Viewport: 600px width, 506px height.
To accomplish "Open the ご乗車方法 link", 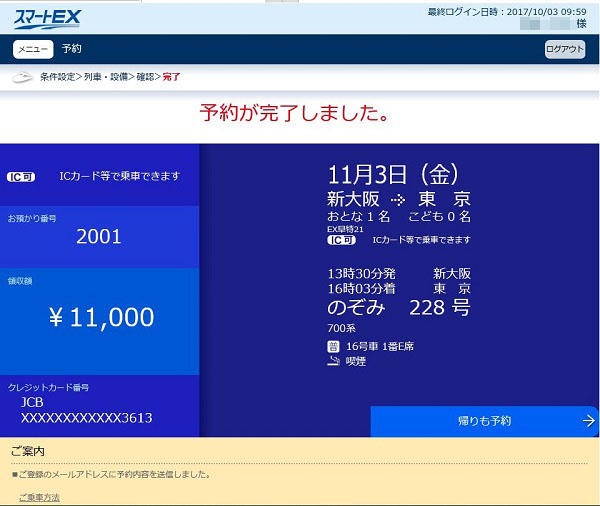I will pos(39,497).
